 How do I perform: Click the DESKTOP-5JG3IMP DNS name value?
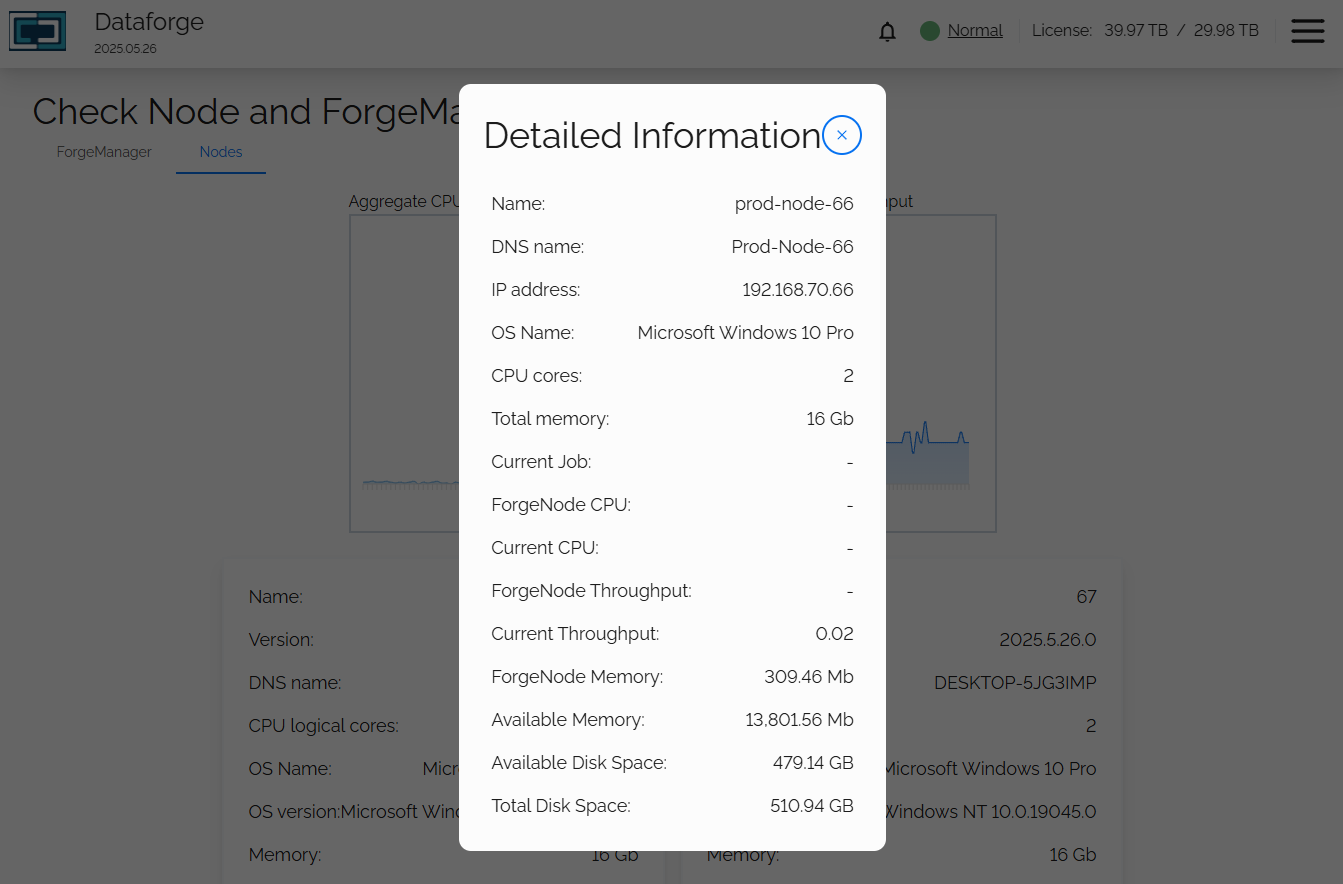(1015, 683)
